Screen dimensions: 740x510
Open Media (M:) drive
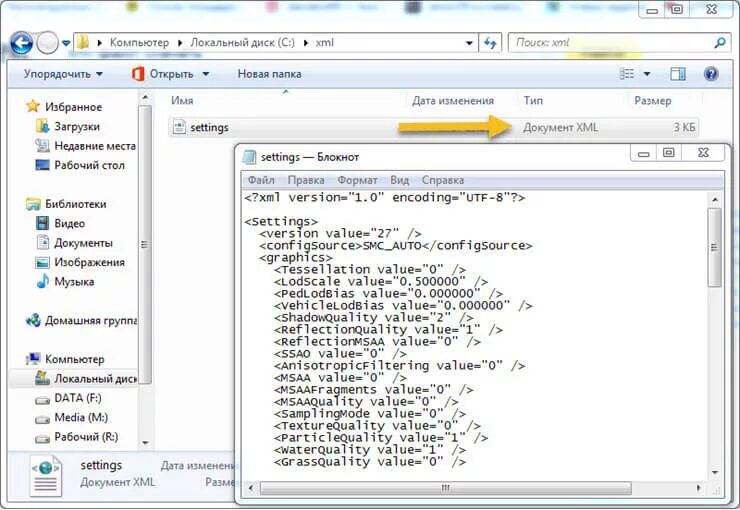81,418
